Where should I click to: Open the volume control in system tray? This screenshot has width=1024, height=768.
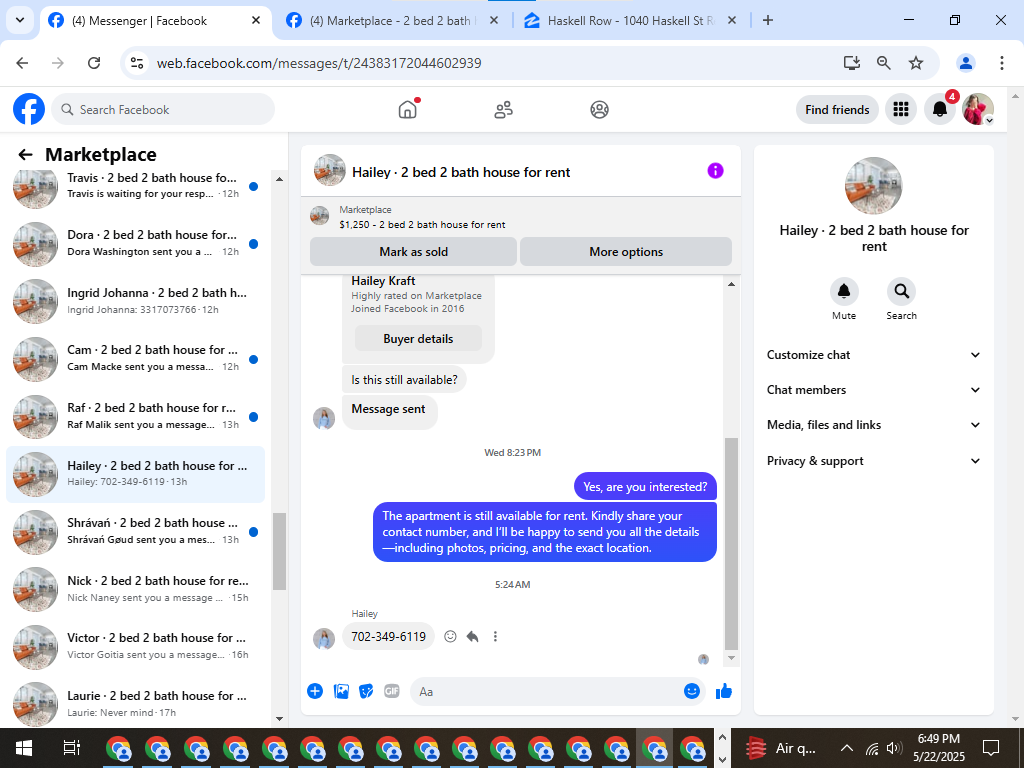click(x=894, y=748)
